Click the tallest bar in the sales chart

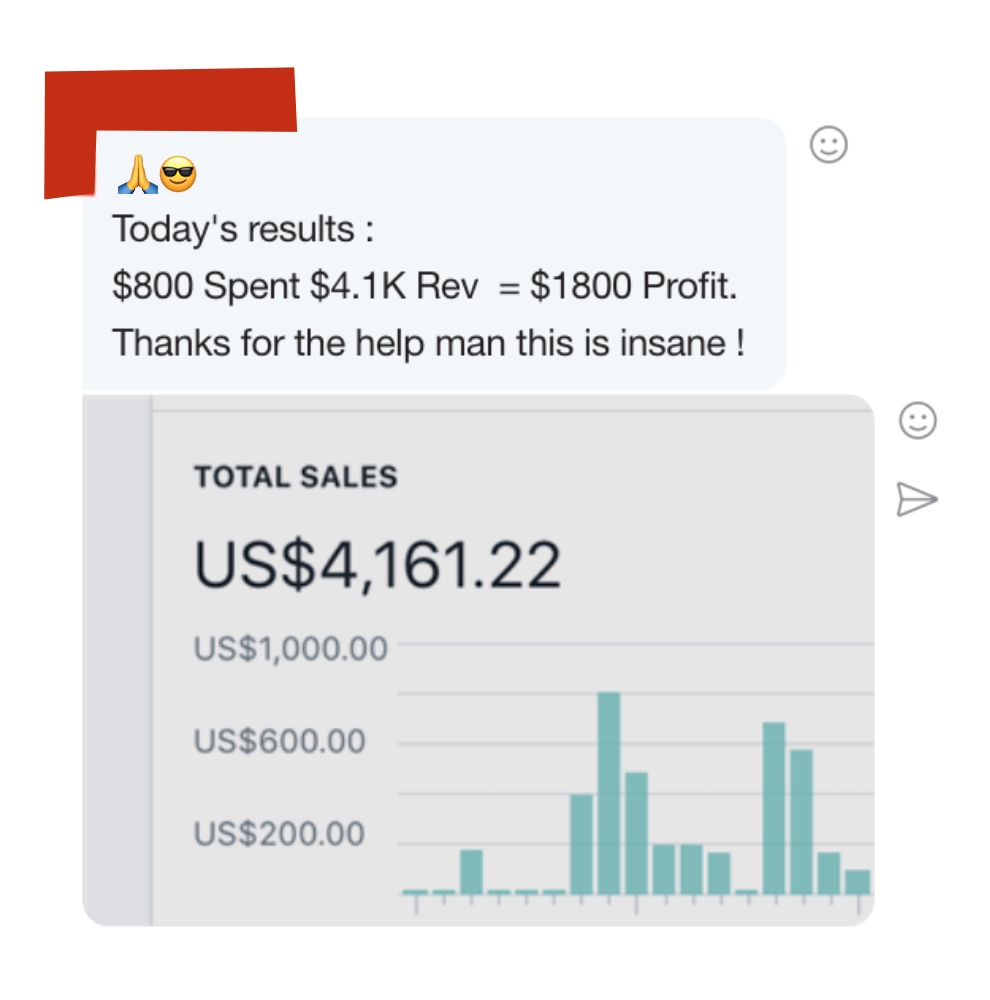(x=609, y=792)
